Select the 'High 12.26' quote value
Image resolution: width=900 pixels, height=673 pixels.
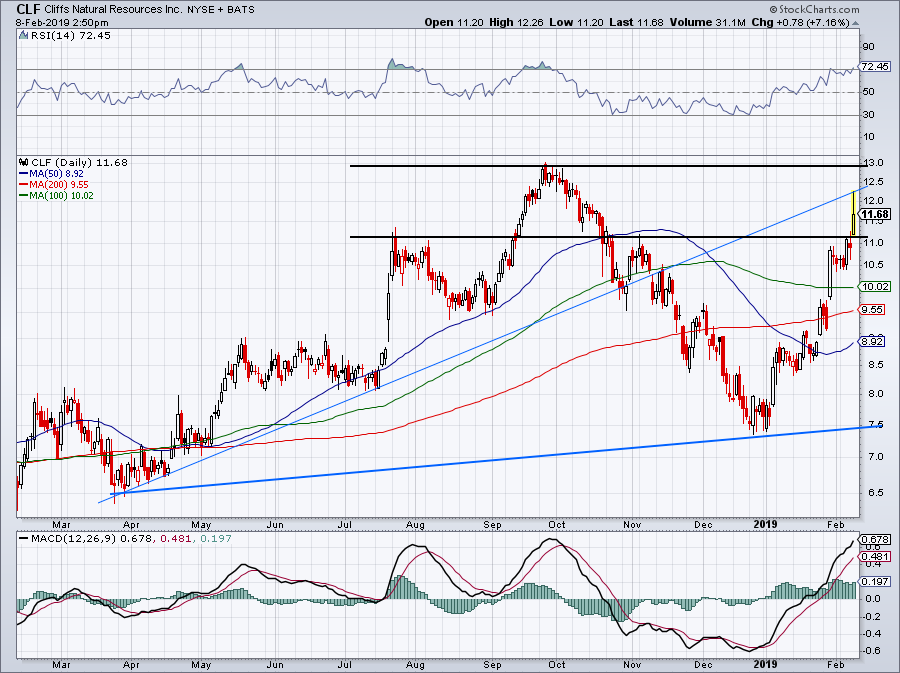coord(516,22)
